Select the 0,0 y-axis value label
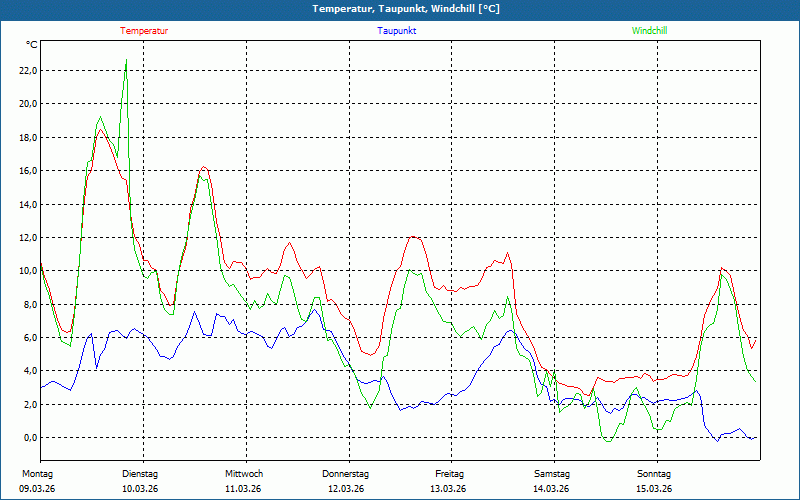Image resolution: width=800 pixels, height=500 pixels. [x=29, y=438]
